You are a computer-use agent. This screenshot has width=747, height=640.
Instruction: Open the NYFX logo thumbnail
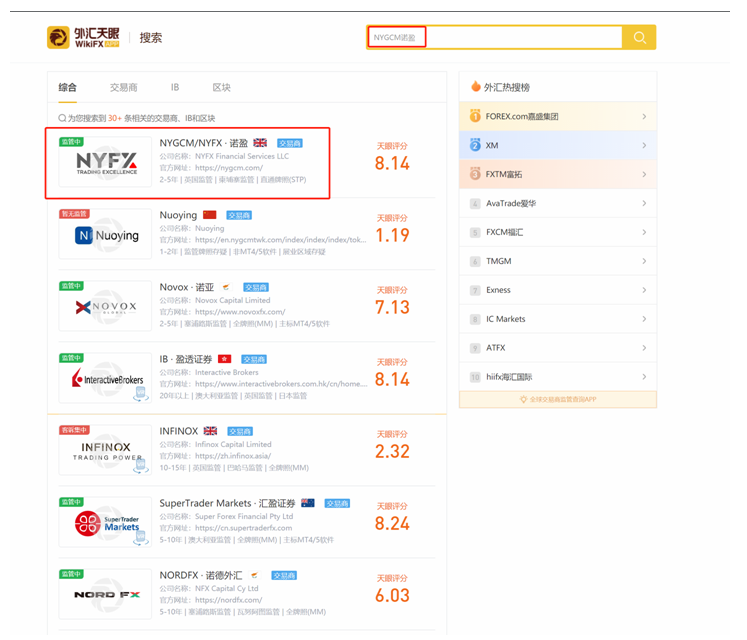click(x=105, y=162)
